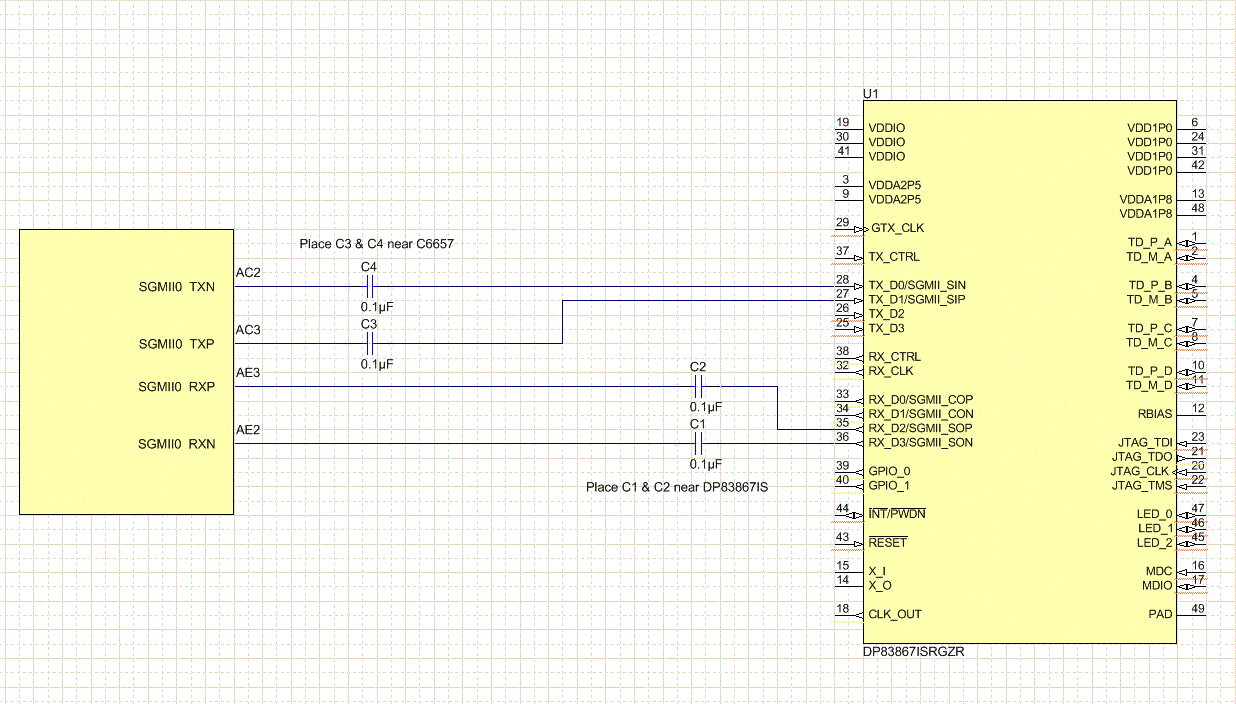Select VDDA2P5 label at pin 3
The height and width of the screenshot is (704, 1236).
(895, 185)
